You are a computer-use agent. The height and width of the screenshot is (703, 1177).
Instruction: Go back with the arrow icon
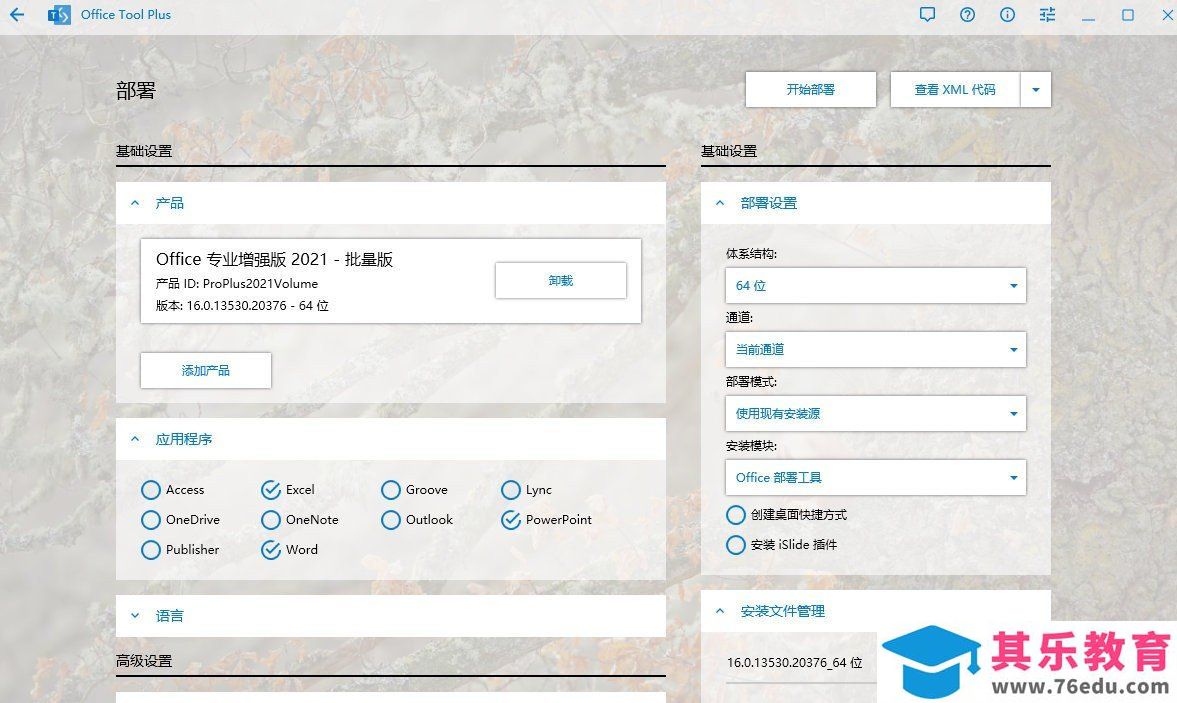click(17, 14)
